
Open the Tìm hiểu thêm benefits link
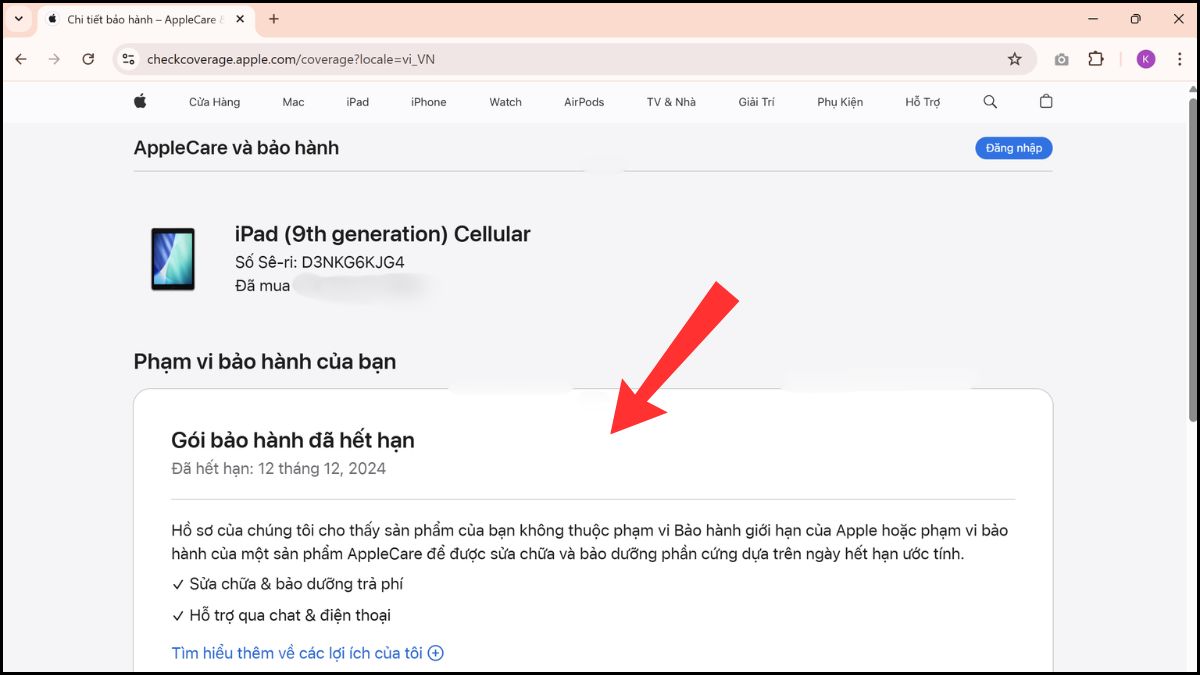click(296, 652)
